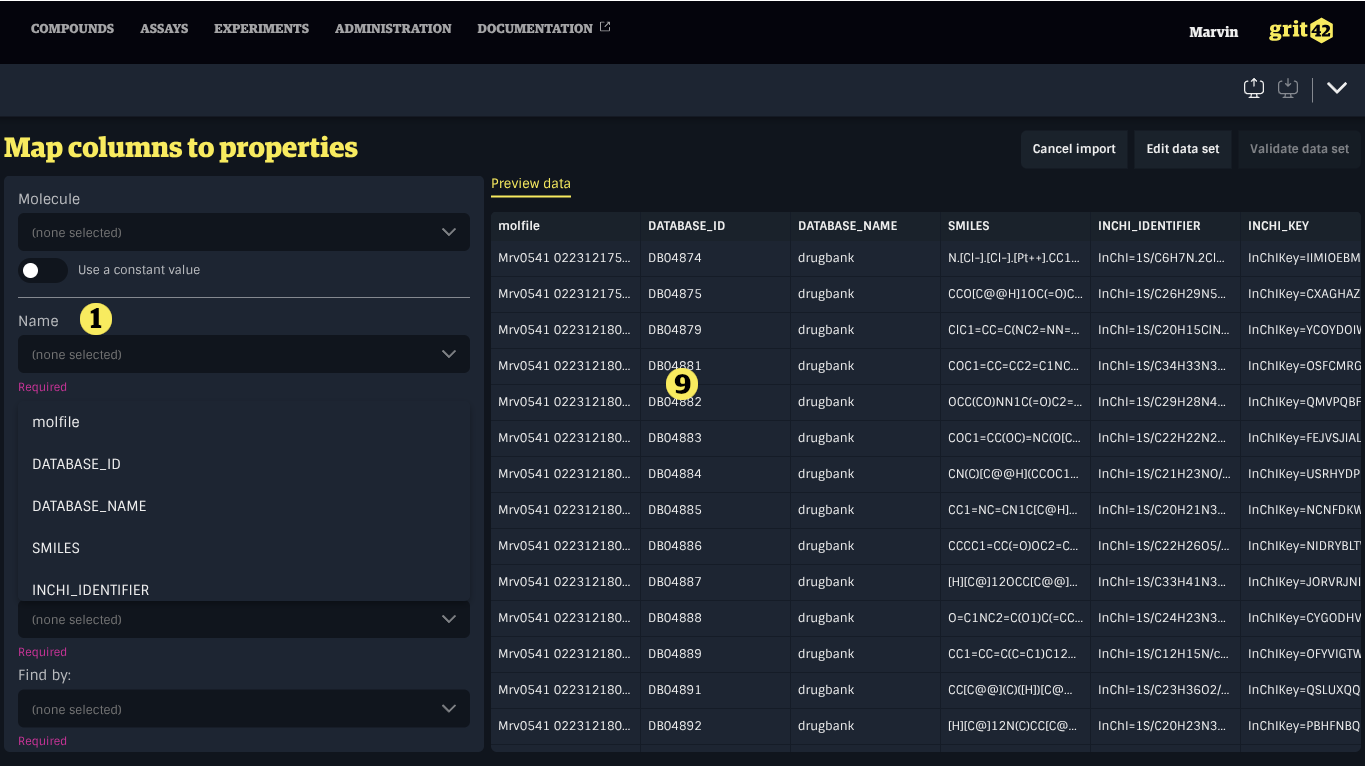Screen dimensions: 1365x768
Task: Open the Find by dropdown
Action: 244,709
